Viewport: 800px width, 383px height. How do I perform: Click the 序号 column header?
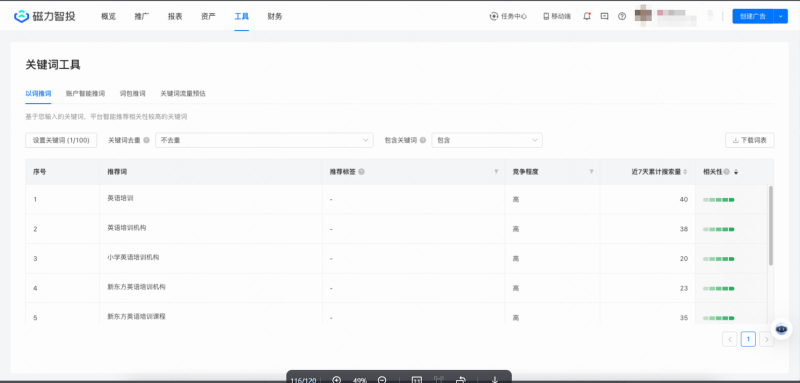(x=39, y=172)
